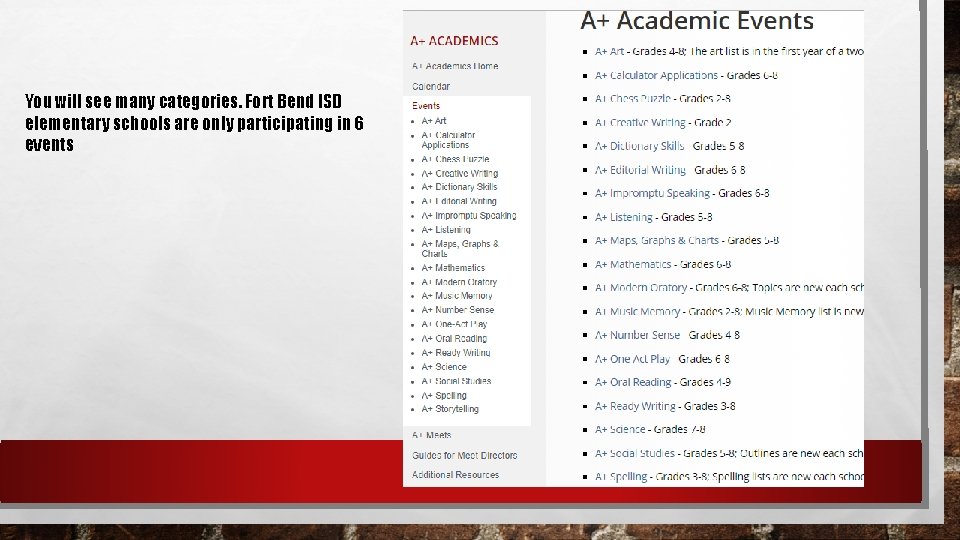This screenshot has width=960, height=540.
Task: Click A+ Chess Puzzle Grades 2-8 link
Action: [632, 99]
